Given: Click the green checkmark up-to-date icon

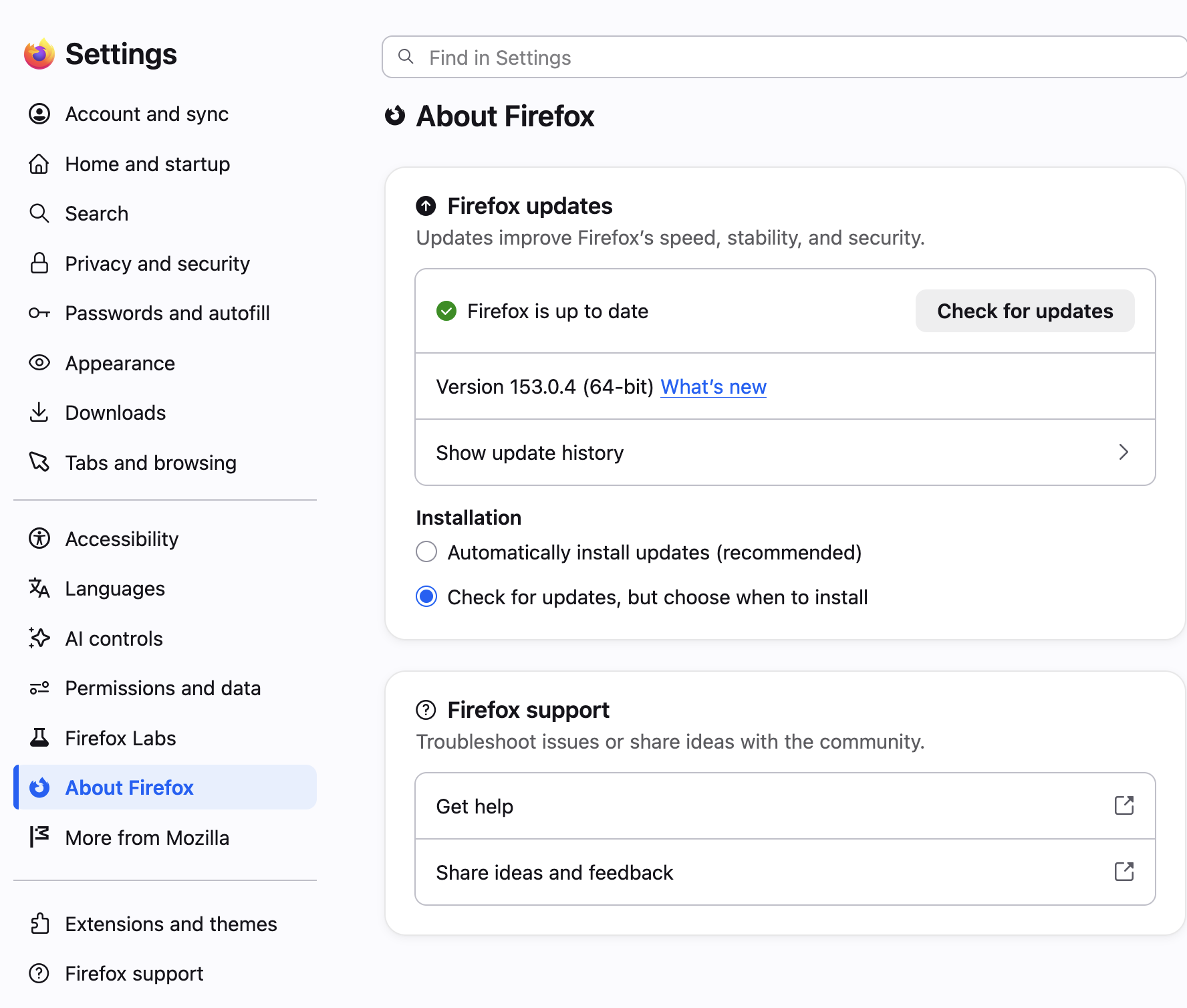Looking at the screenshot, I should (446, 311).
